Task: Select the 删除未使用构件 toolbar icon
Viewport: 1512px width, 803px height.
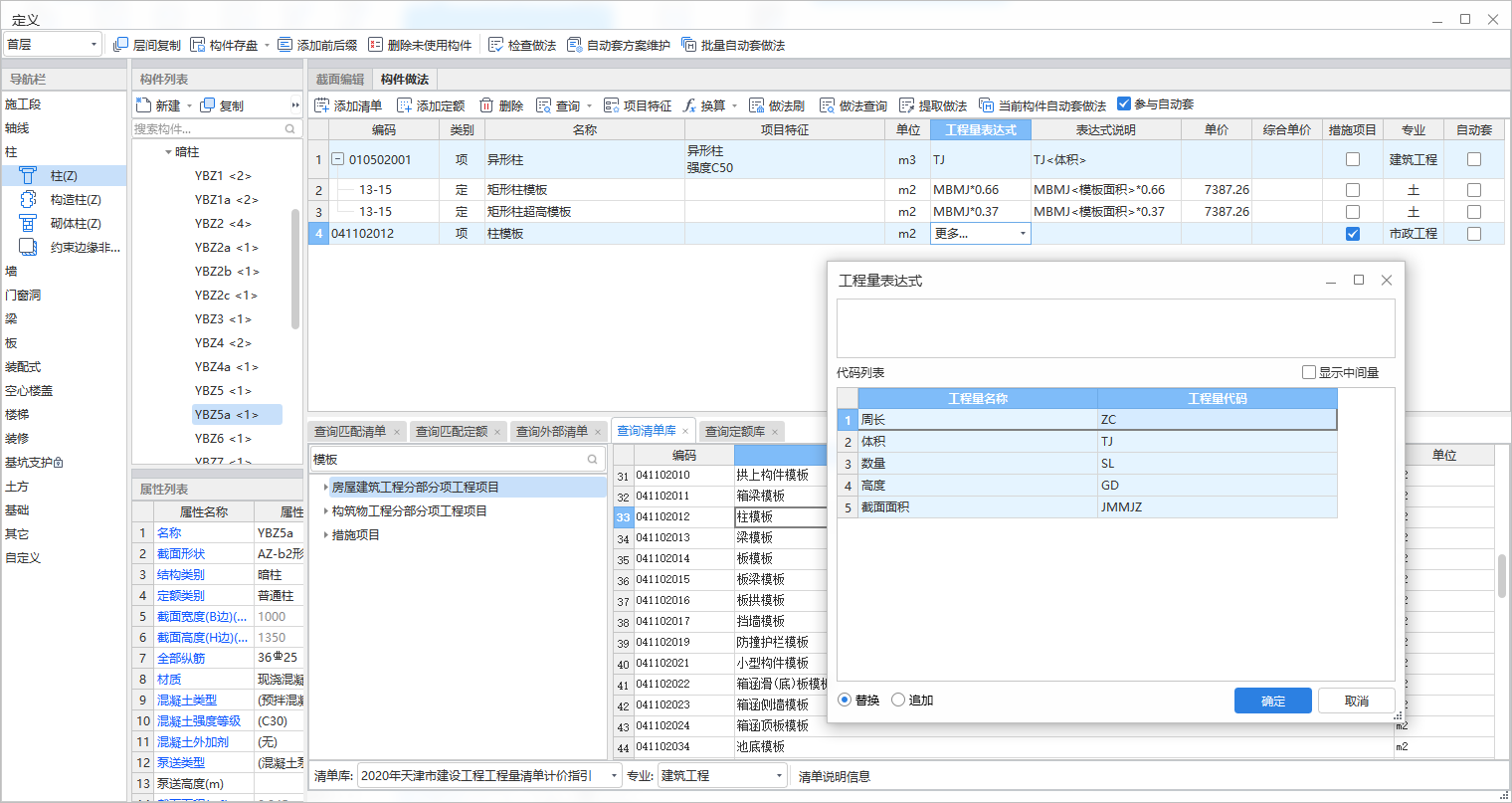Action: (375, 45)
